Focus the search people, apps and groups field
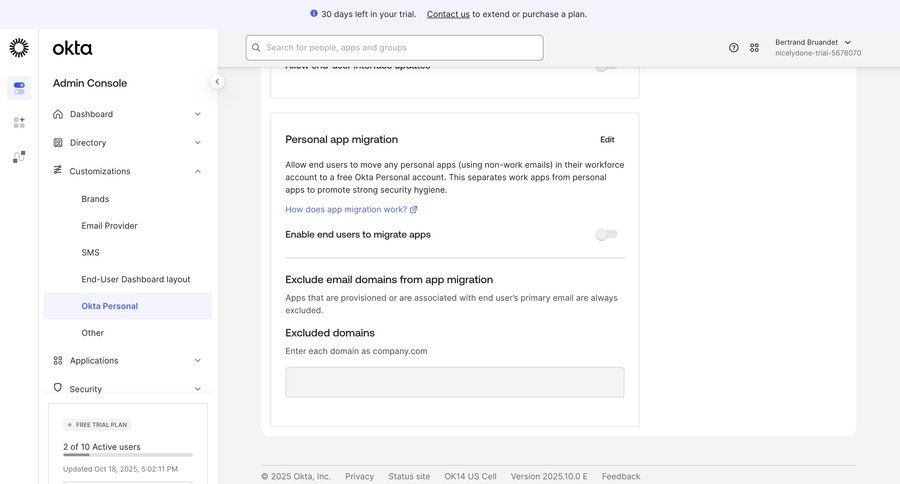Screen dimensions: 900x484 coord(394,48)
